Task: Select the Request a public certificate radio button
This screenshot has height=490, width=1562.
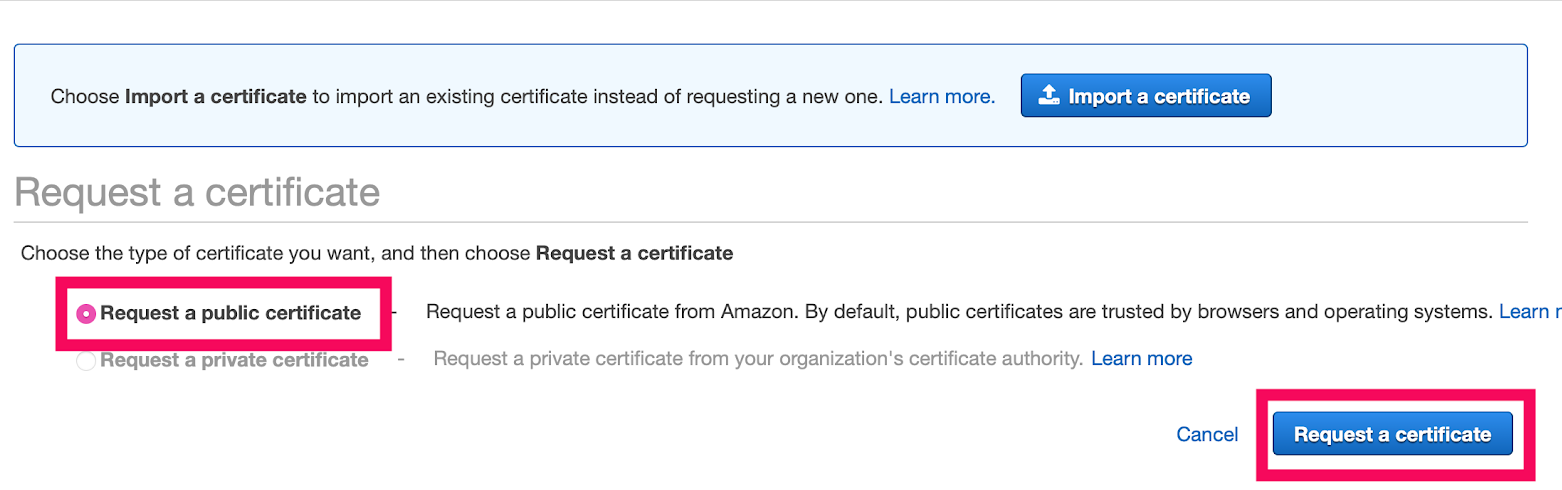Action: 87,314
